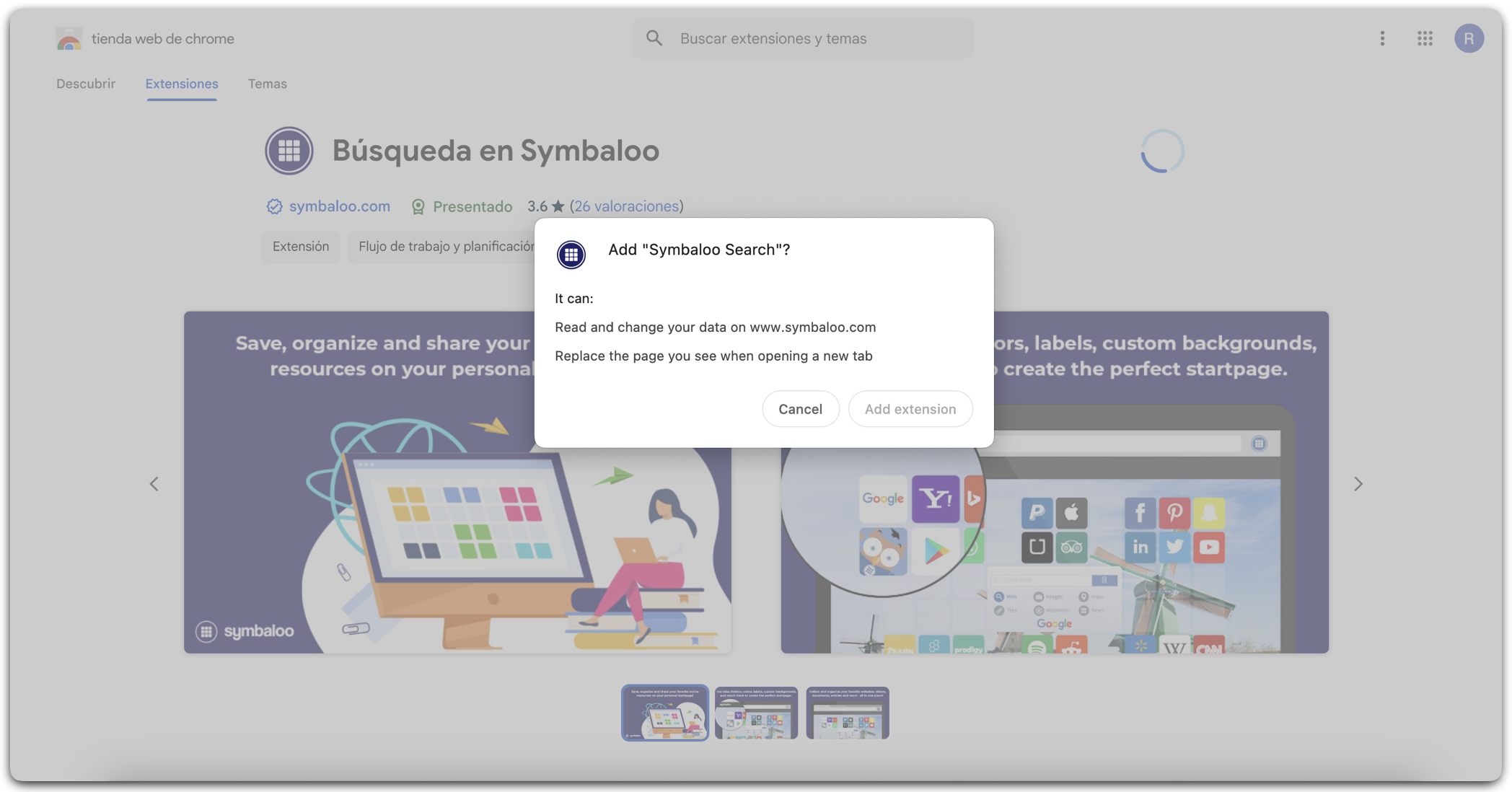Image resolution: width=1512 pixels, height=792 pixels.
Task: Go to next screenshot with right arrow
Action: (x=1358, y=483)
